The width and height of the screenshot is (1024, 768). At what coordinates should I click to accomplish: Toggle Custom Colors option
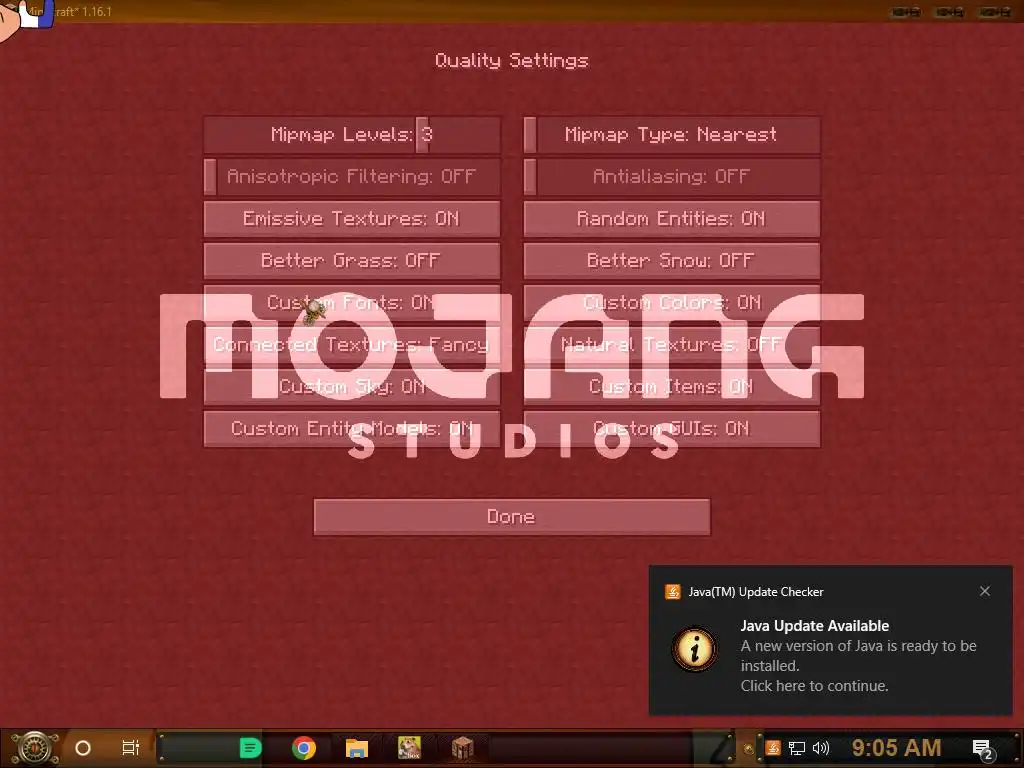(672, 302)
